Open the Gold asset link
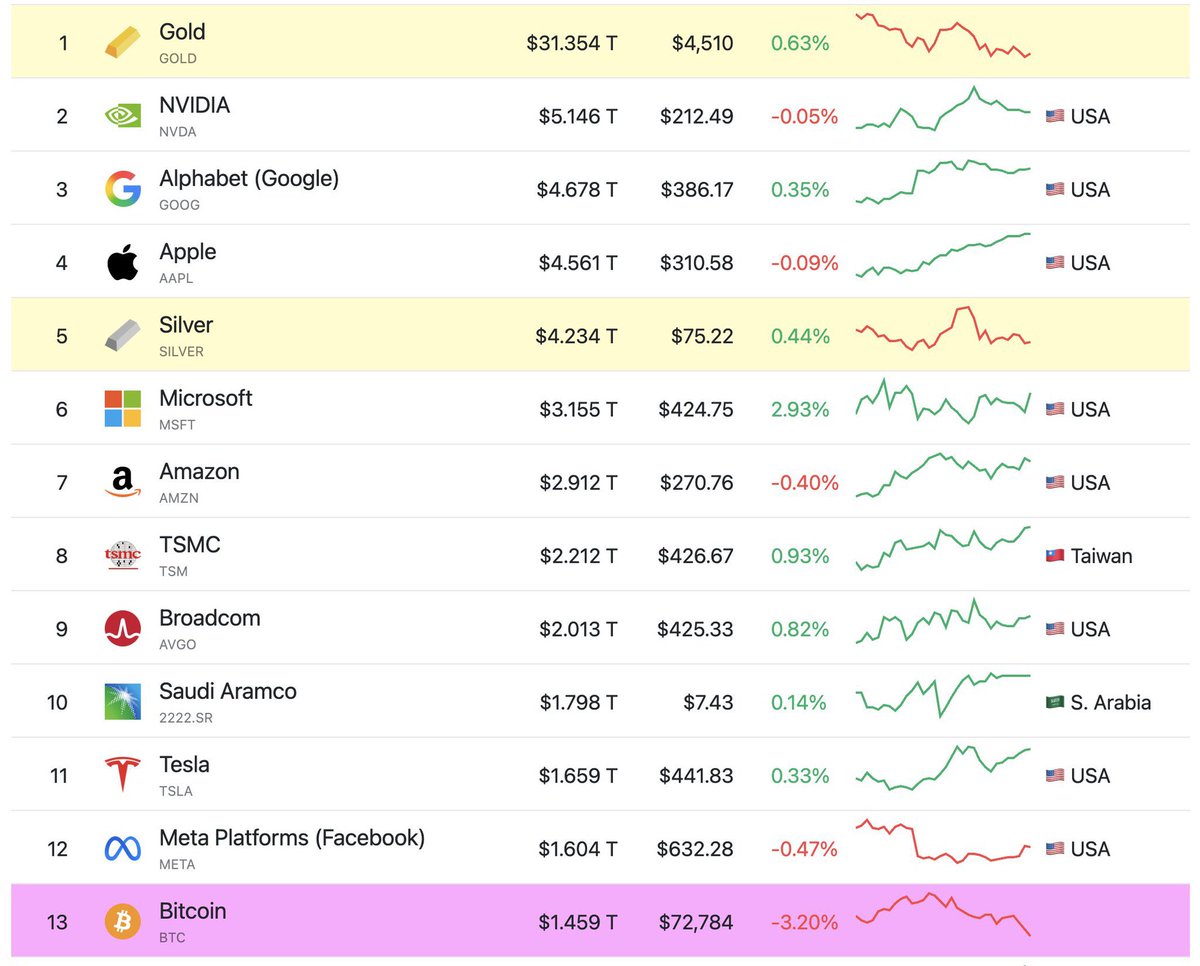The height and width of the screenshot is (966, 1200). [x=182, y=32]
